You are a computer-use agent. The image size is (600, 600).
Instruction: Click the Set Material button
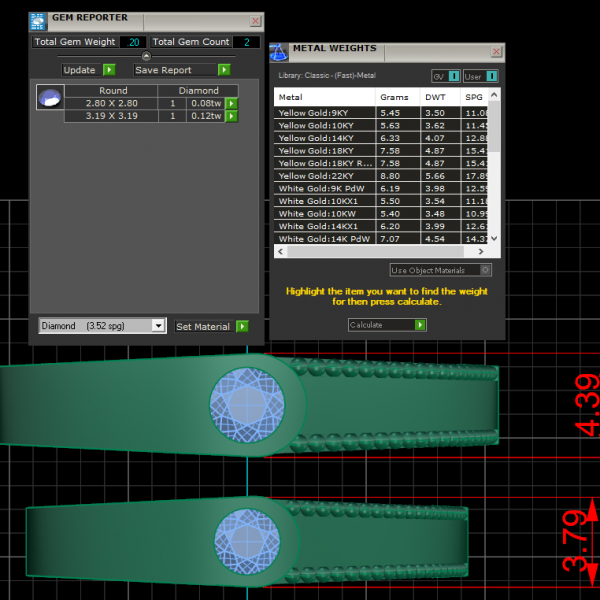click(x=203, y=326)
